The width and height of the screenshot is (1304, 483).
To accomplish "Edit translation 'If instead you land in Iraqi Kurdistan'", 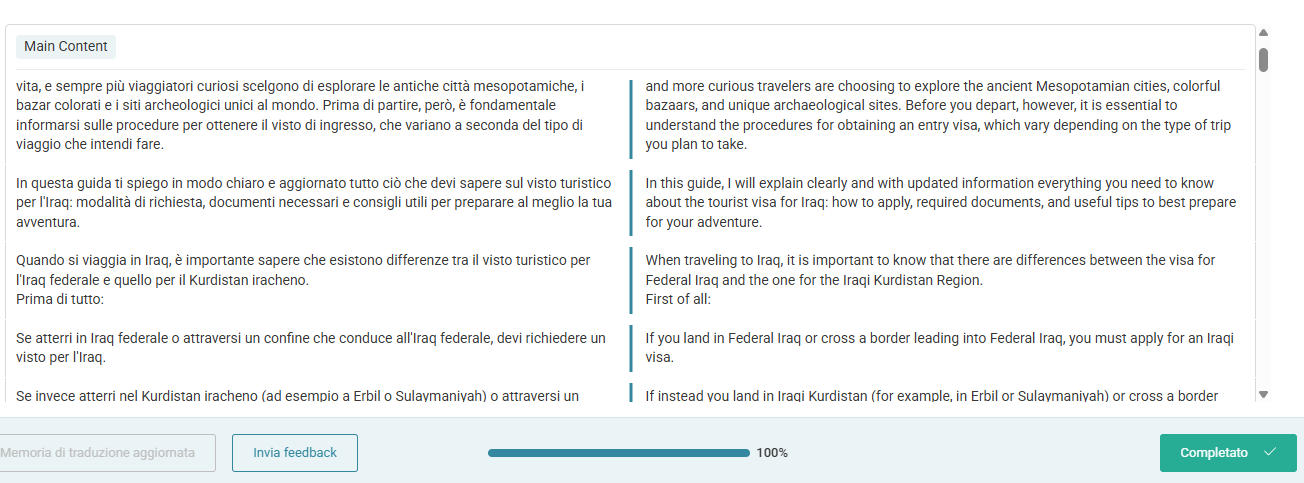I will coord(942,395).
